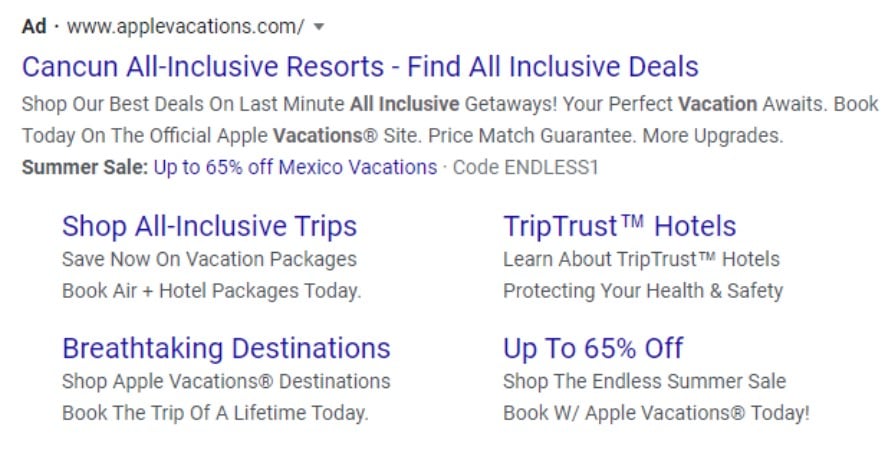Click the bold "Ad" label
Image resolution: width=887 pixels, height=451 pixels.
34,27
